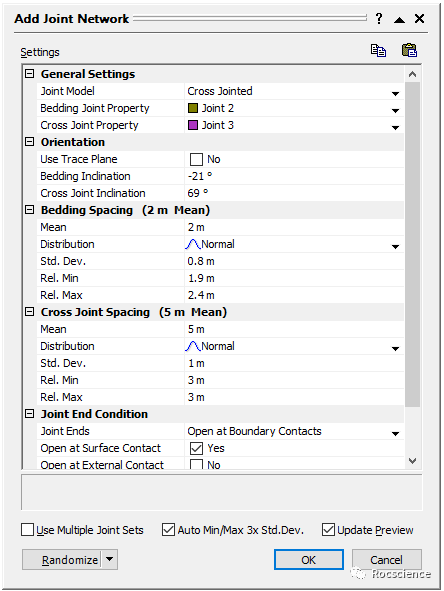This screenshot has height=591, width=444.
Task: Select the Use Trace Plane label
Action: coord(79,159)
